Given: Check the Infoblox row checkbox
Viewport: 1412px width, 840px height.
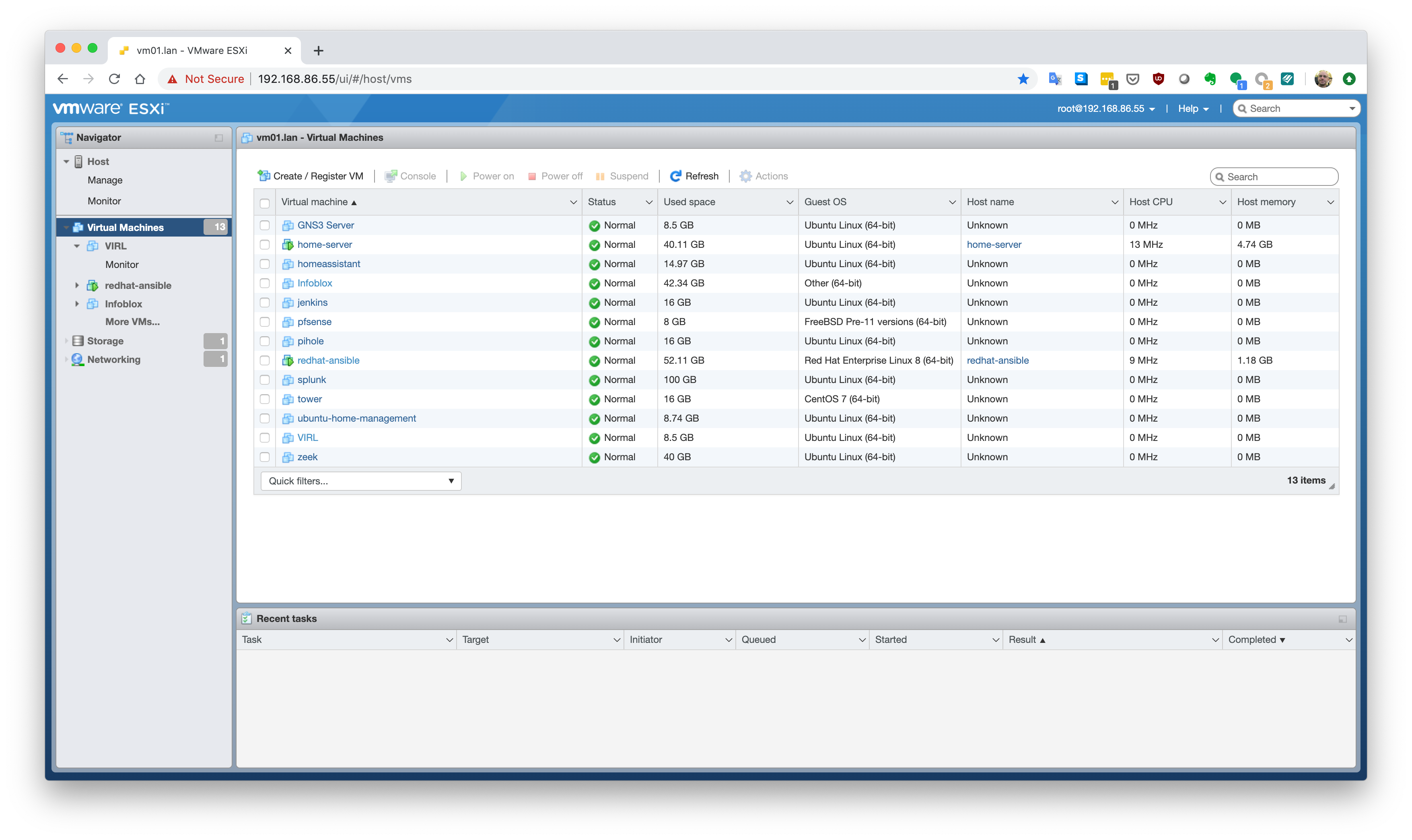Looking at the screenshot, I should pos(265,283).
